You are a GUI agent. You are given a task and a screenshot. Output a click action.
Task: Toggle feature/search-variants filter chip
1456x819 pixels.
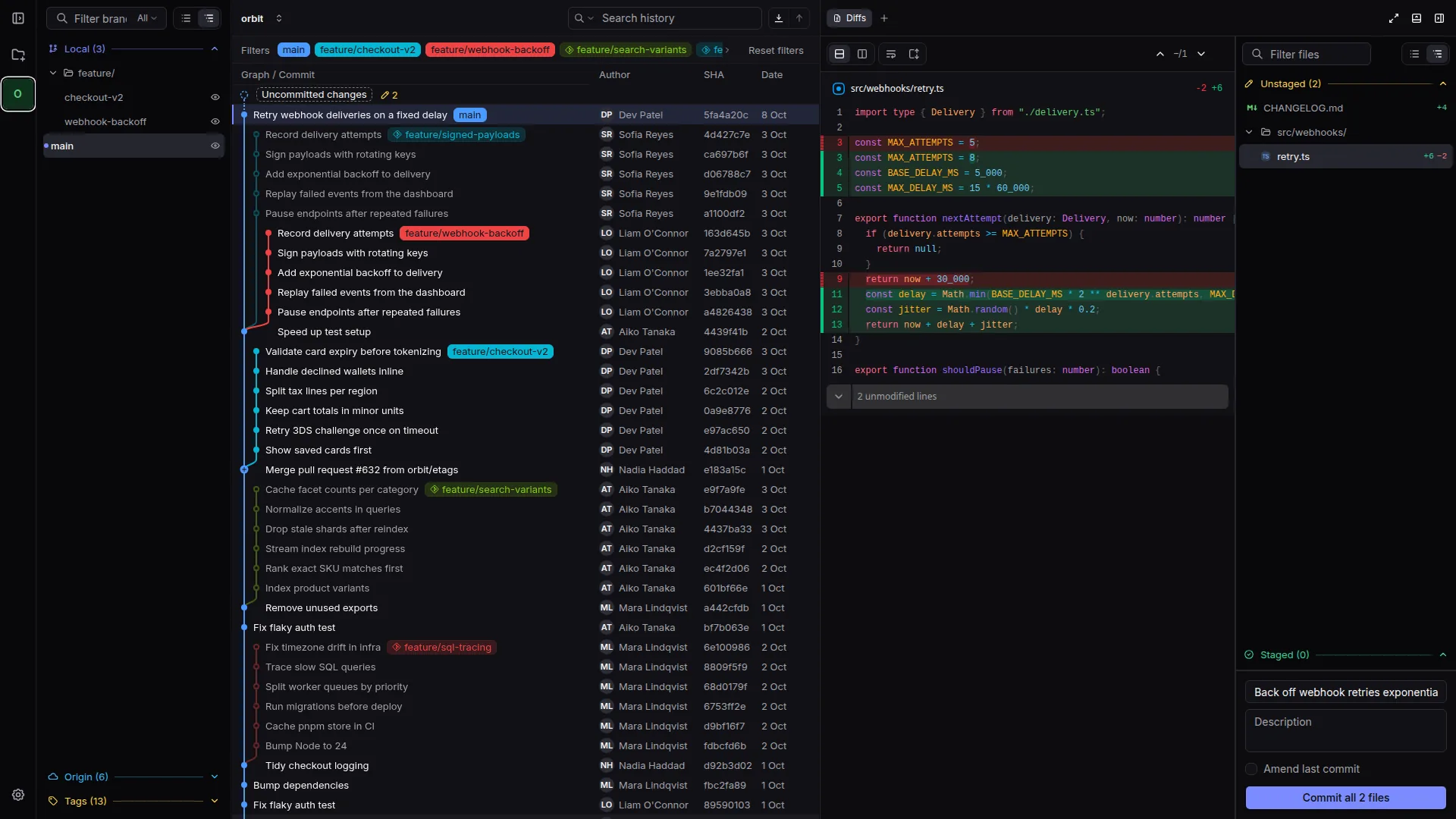coord(626,50)
